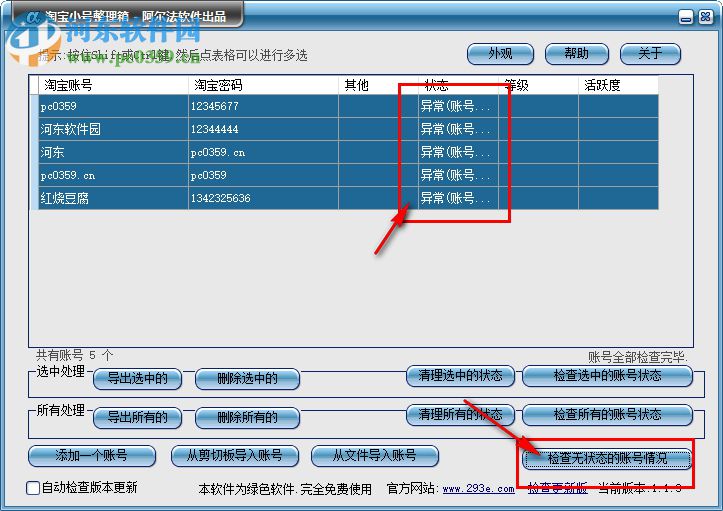Viewport: 723px width, 511px height.
Task: Select the account row 河东软件园
Action: pyautogui.click(x=348, y=130)
